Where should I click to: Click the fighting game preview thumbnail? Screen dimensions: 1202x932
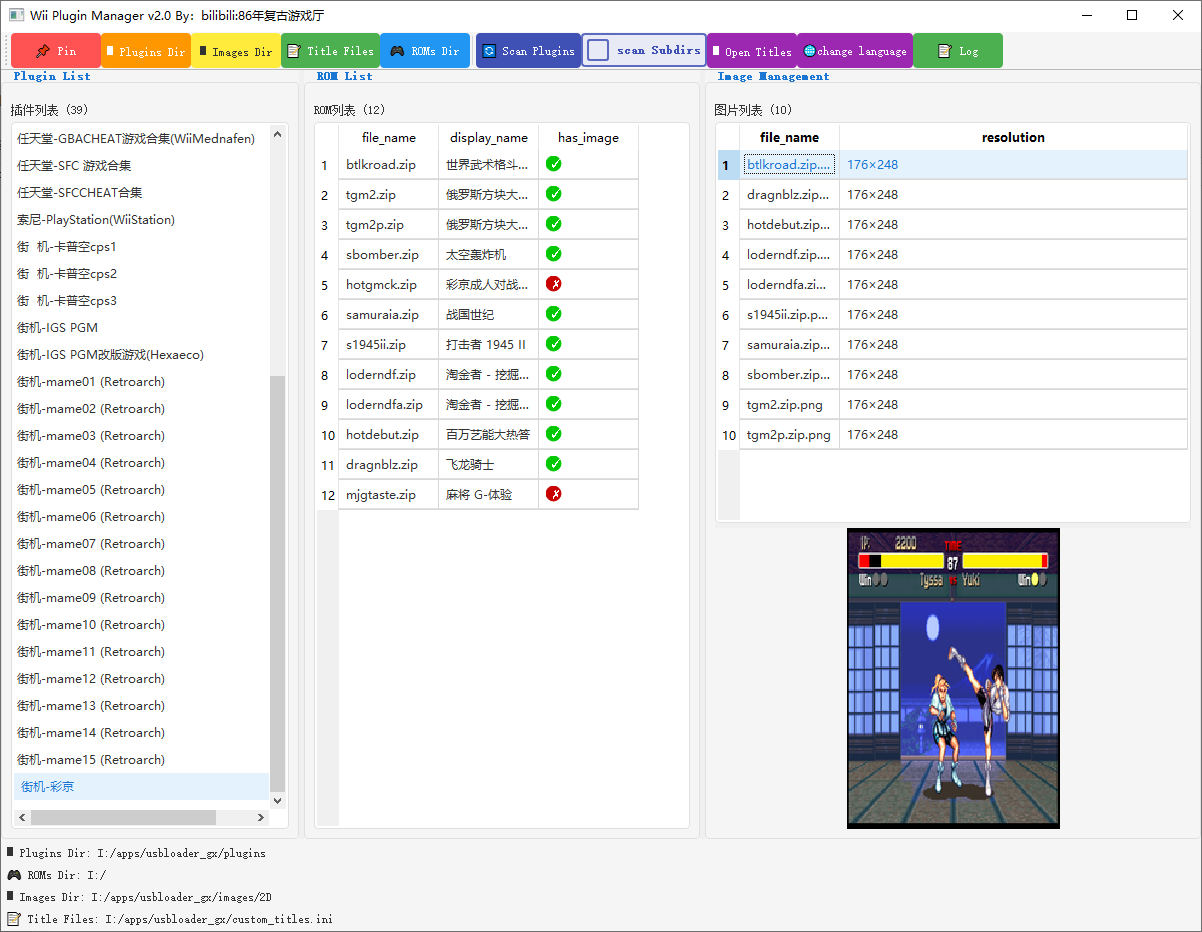pyautogui.click(x=953, y=678)
